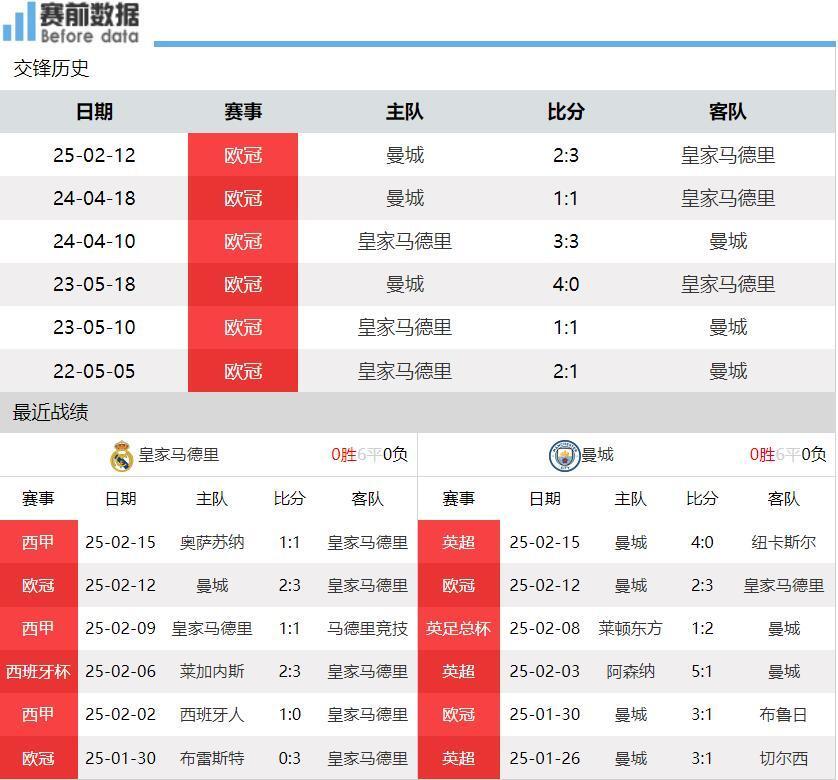Screen dimensions: 838x780
Task: Click 比分 header in head-to-head table
Action: (x=566, y=112)
